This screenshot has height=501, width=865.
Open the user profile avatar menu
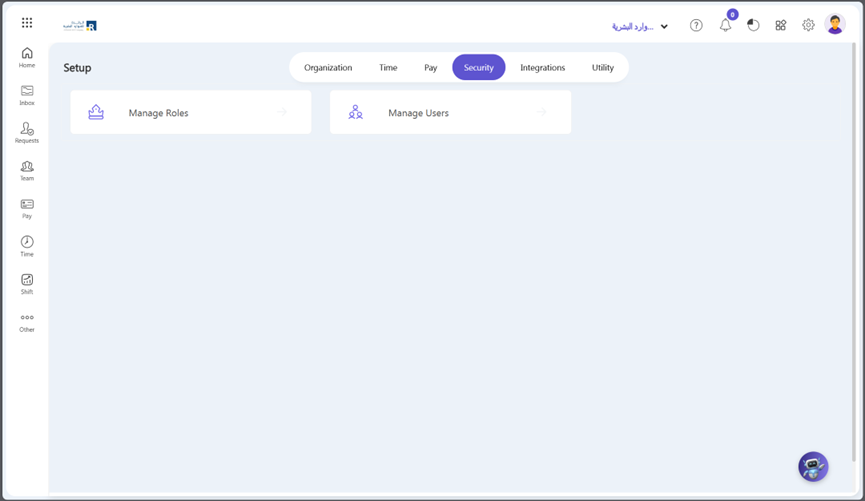pos(835,25)
